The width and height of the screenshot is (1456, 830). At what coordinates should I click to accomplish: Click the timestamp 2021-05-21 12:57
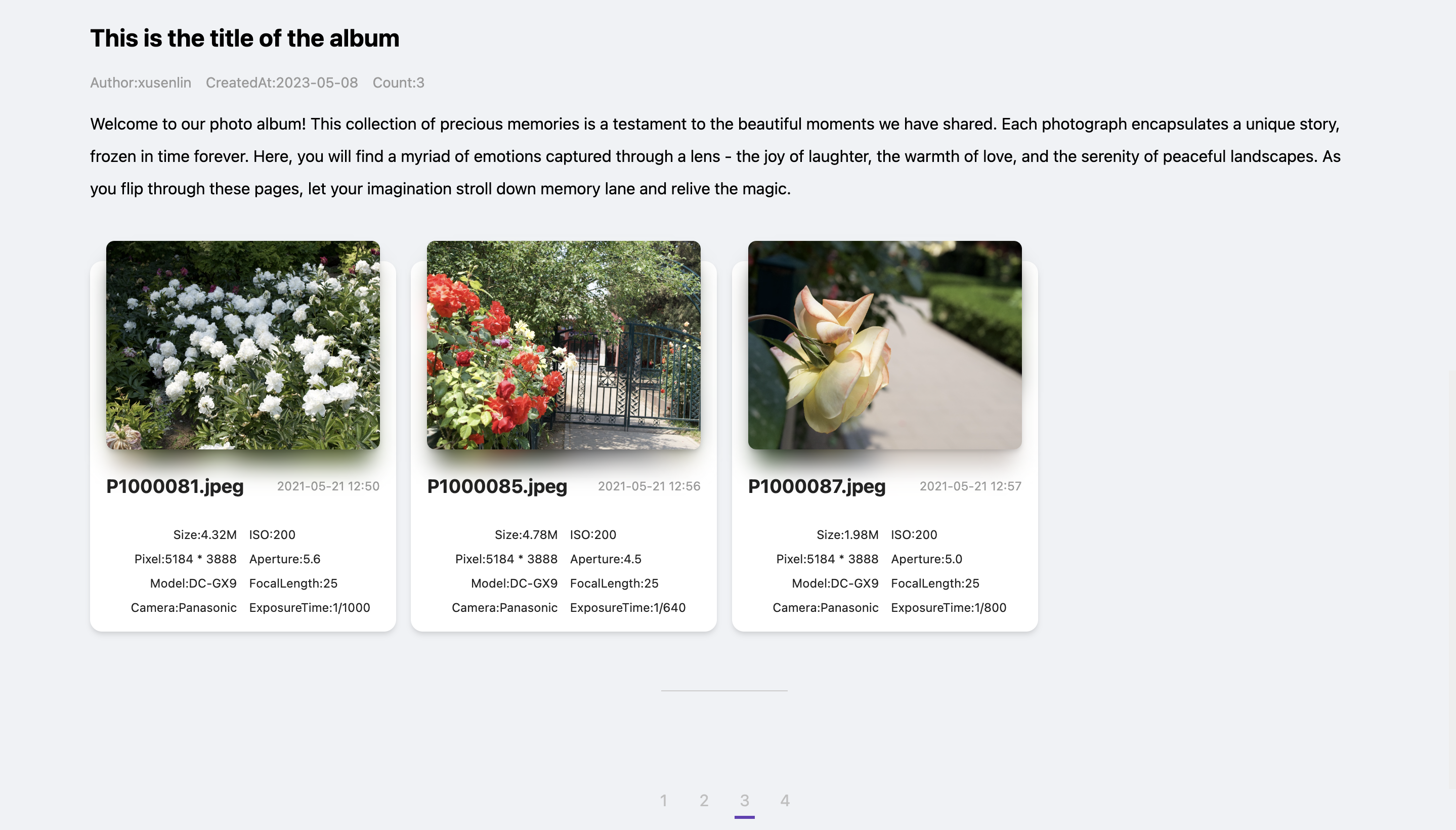click(970, 486)
